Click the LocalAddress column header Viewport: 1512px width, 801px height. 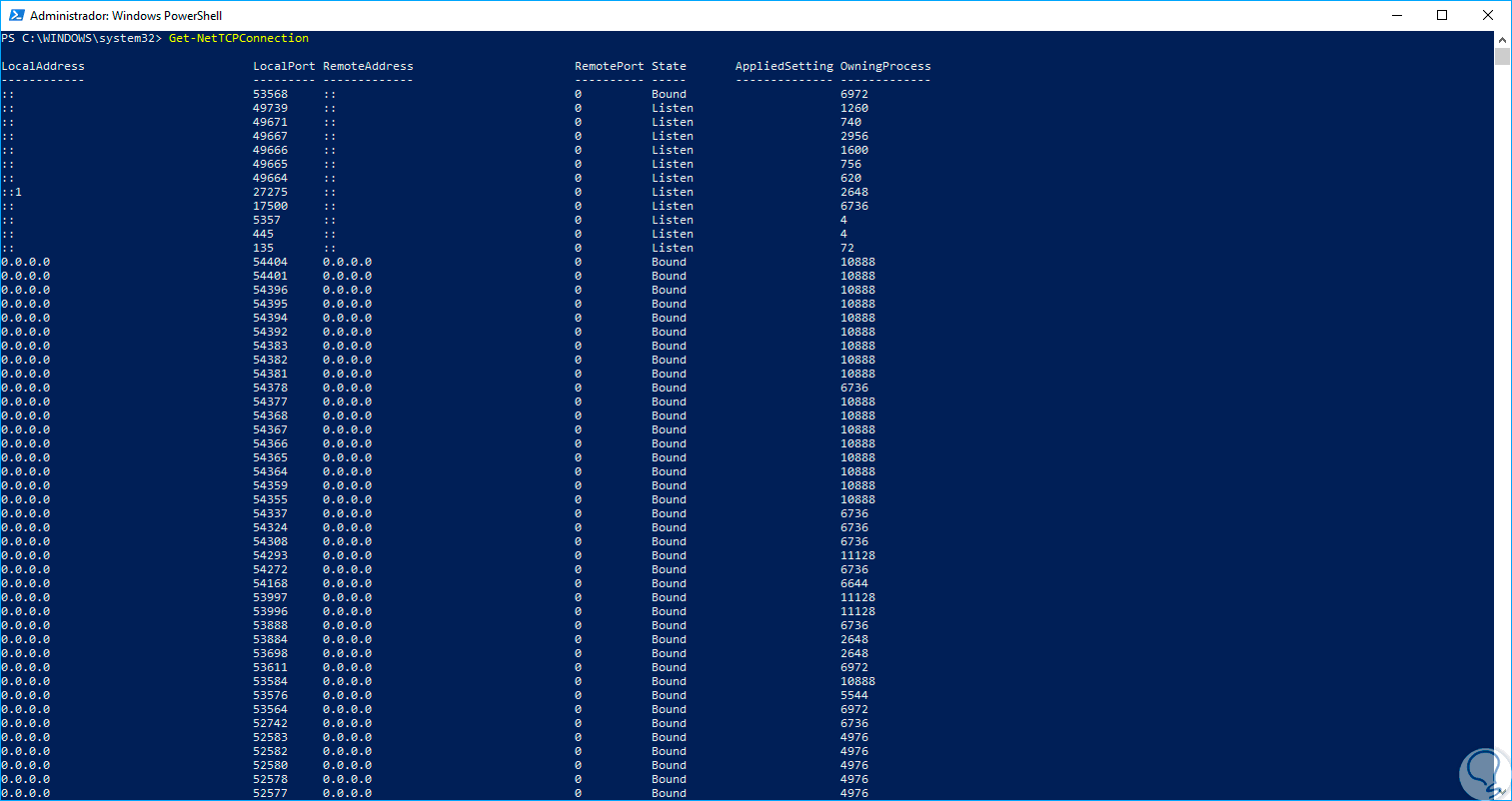tap(43, 66)
